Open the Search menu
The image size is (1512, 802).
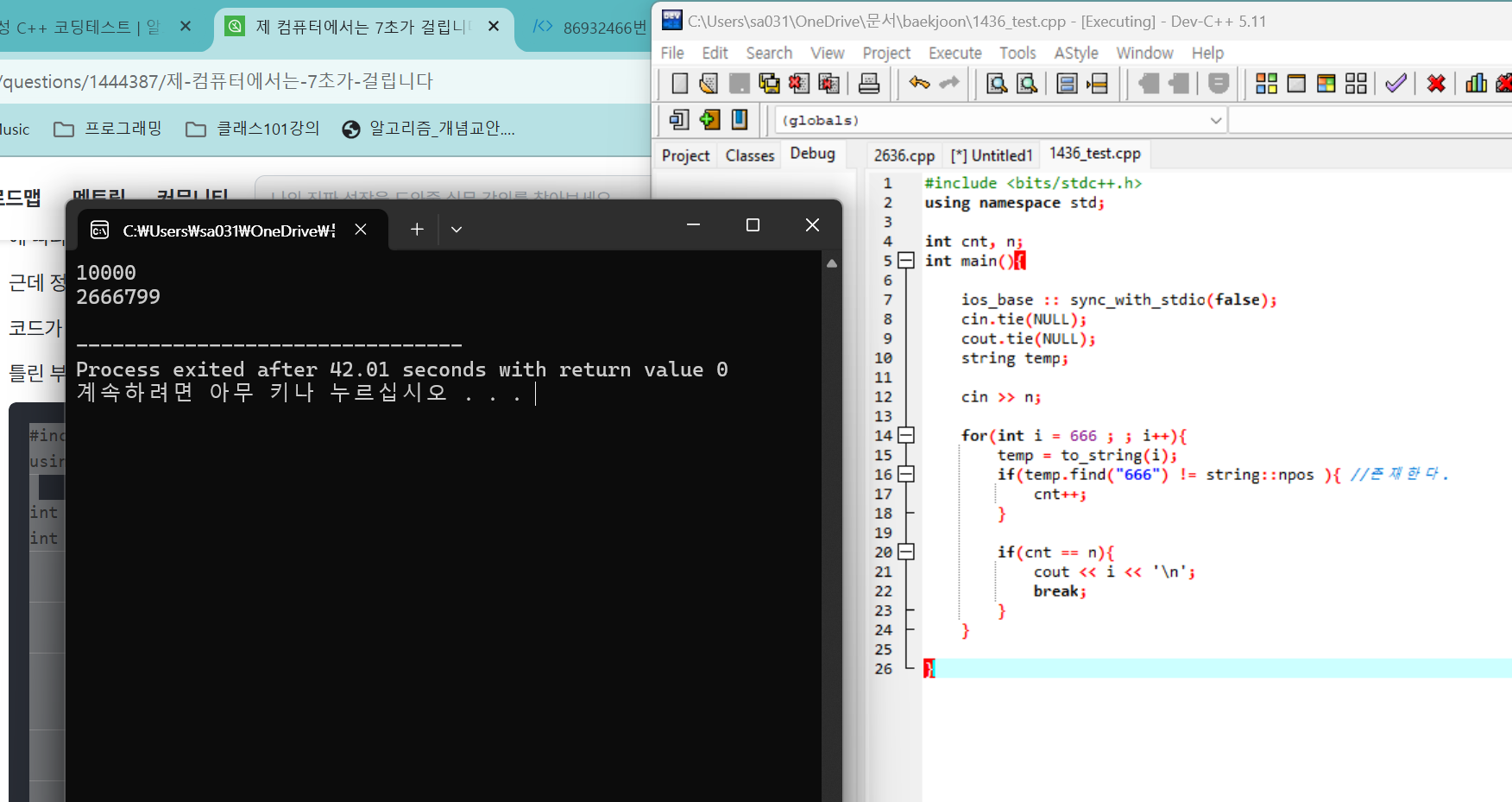[x=769, y=53]
